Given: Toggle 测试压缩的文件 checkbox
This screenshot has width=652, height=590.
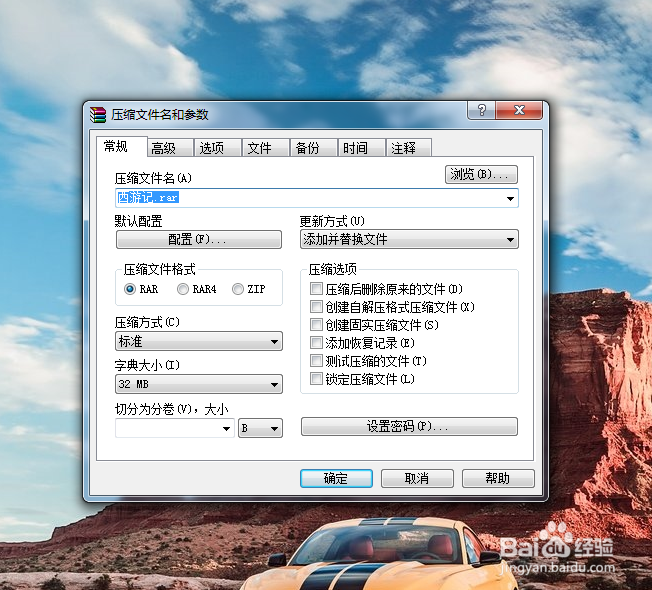Looking at the screenshot, I should [x=316, y=361].
